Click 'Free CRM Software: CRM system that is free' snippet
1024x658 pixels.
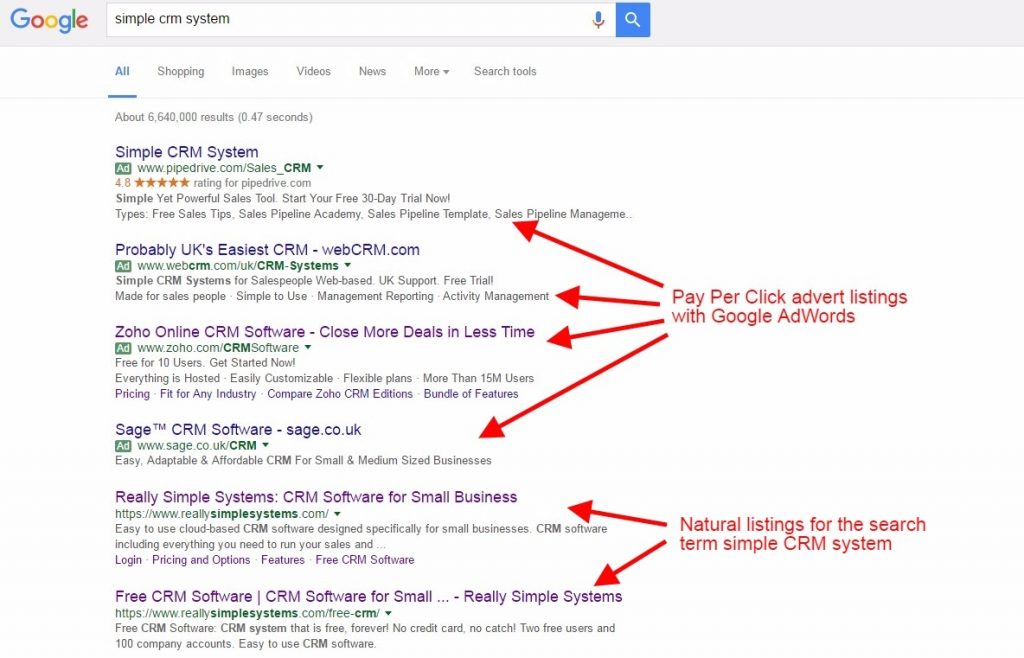tap(365, 636)
